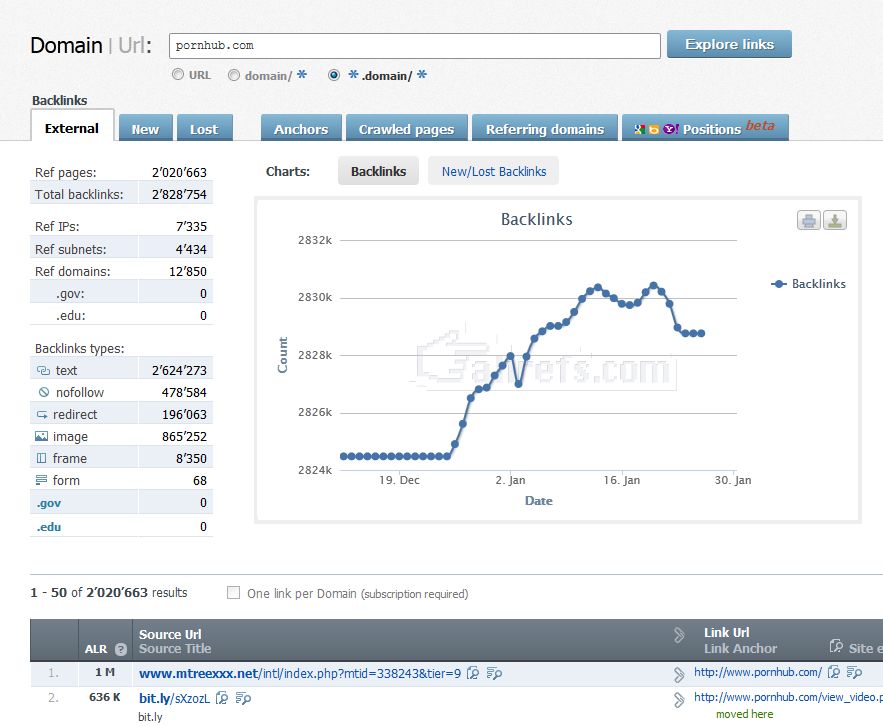The height and width of the screenshot is (726, 883).
Task: Click the image count 865'252
Action: [x=184, y=437]
